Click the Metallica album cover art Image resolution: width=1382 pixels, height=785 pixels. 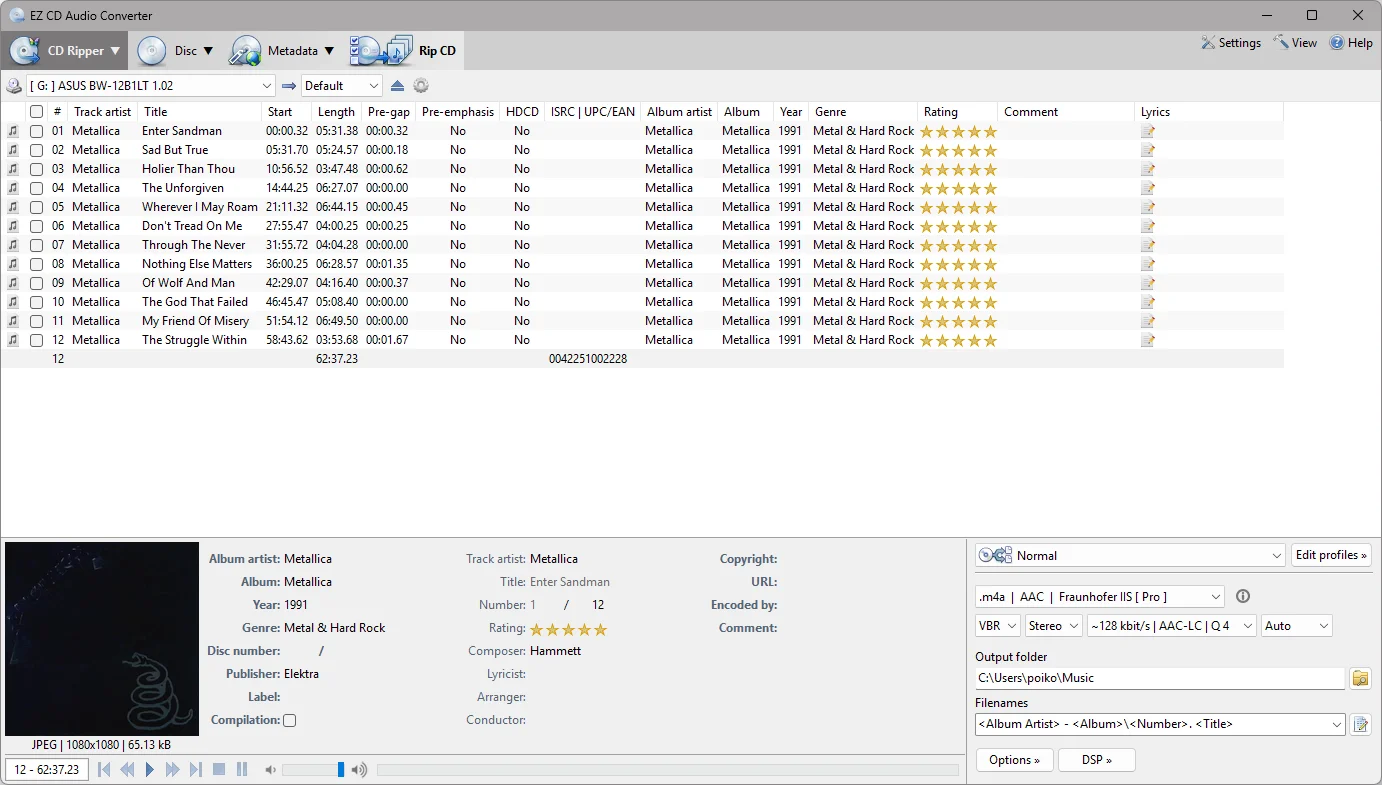pos(102,639)
